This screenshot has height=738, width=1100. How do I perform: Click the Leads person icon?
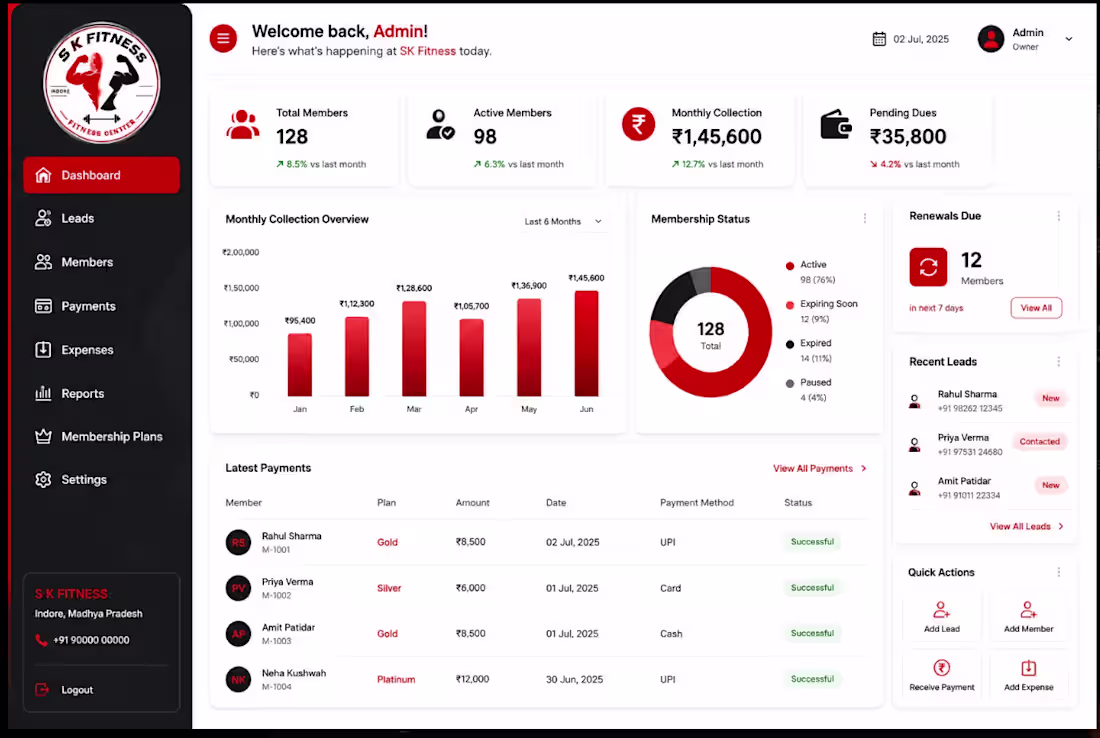click(43, 218)
